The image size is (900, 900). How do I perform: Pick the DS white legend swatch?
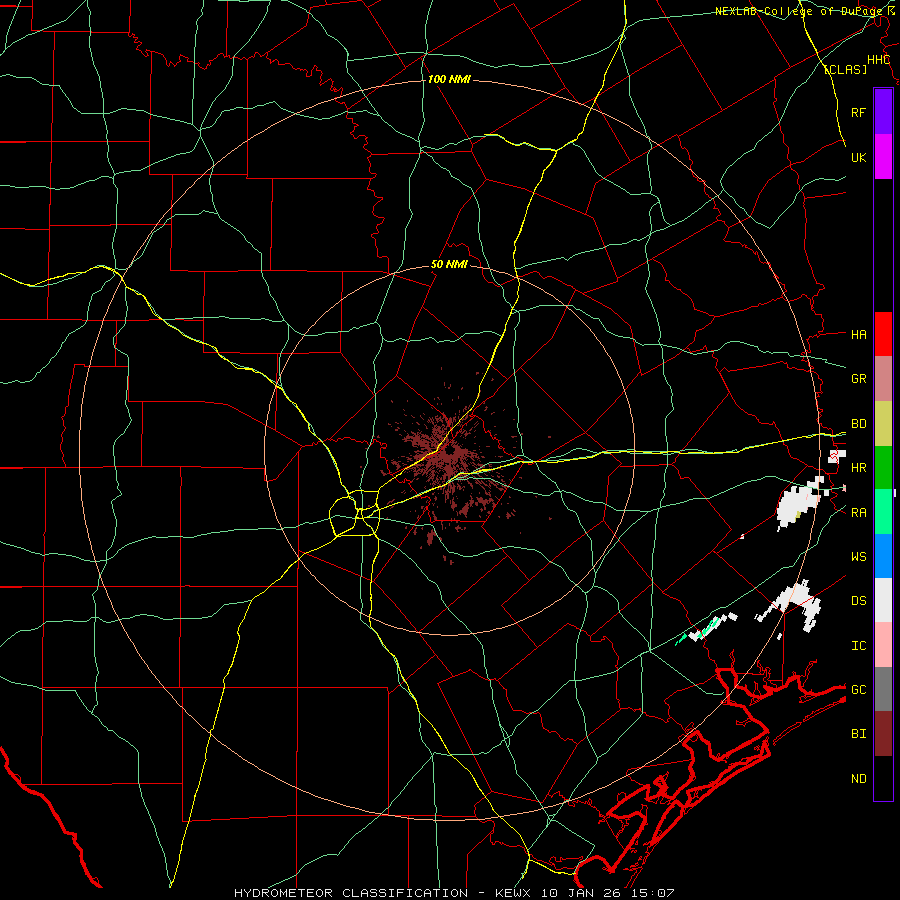pyautogui.click(x=883, y=600)
